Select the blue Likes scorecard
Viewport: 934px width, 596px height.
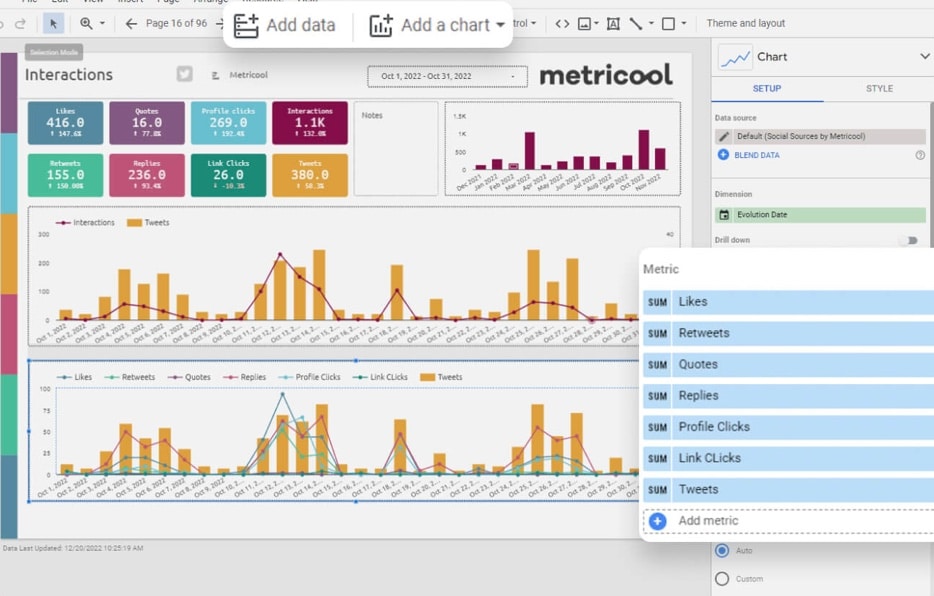[x=66, y=123]
